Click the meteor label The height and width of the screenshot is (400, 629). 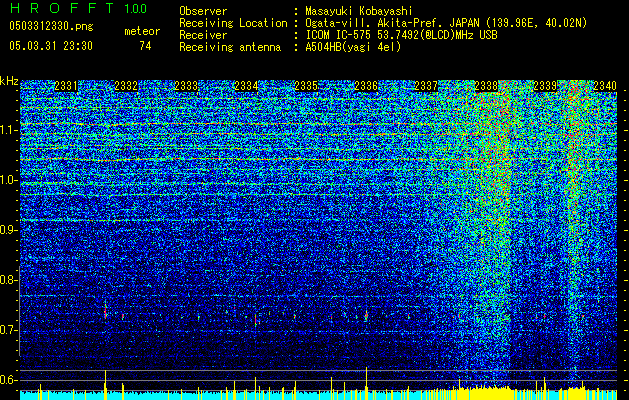[142, 31]
